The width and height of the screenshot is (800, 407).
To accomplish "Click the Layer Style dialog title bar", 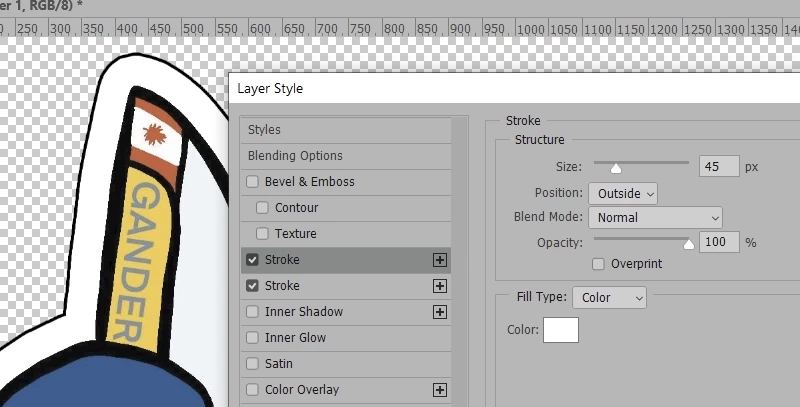I will pos(514,88).
